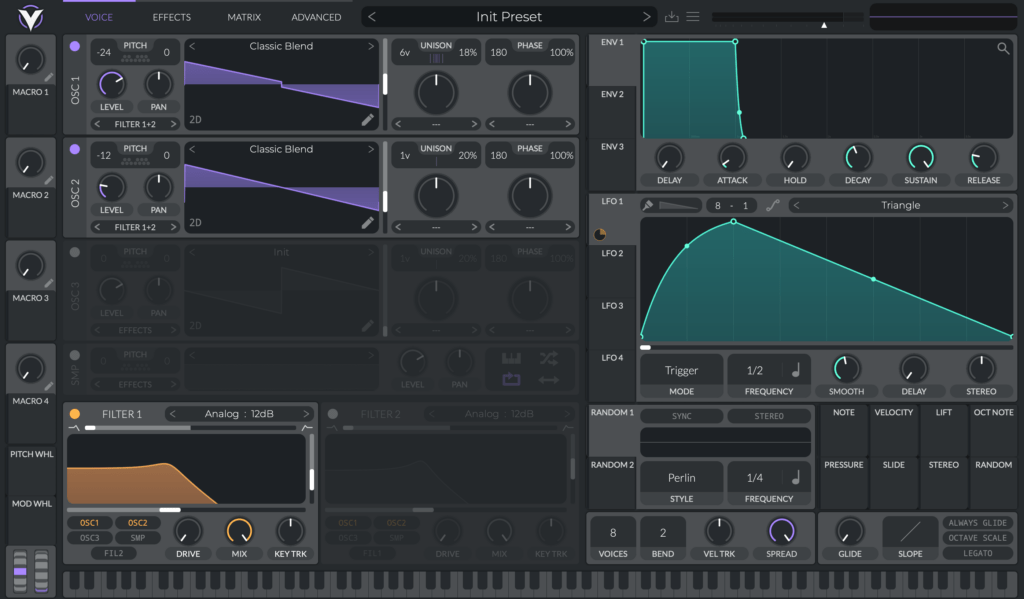The image size is (1024, 599).
Task: Previous OSC 2 wavetable before Classic Blend
Action: 193,149
